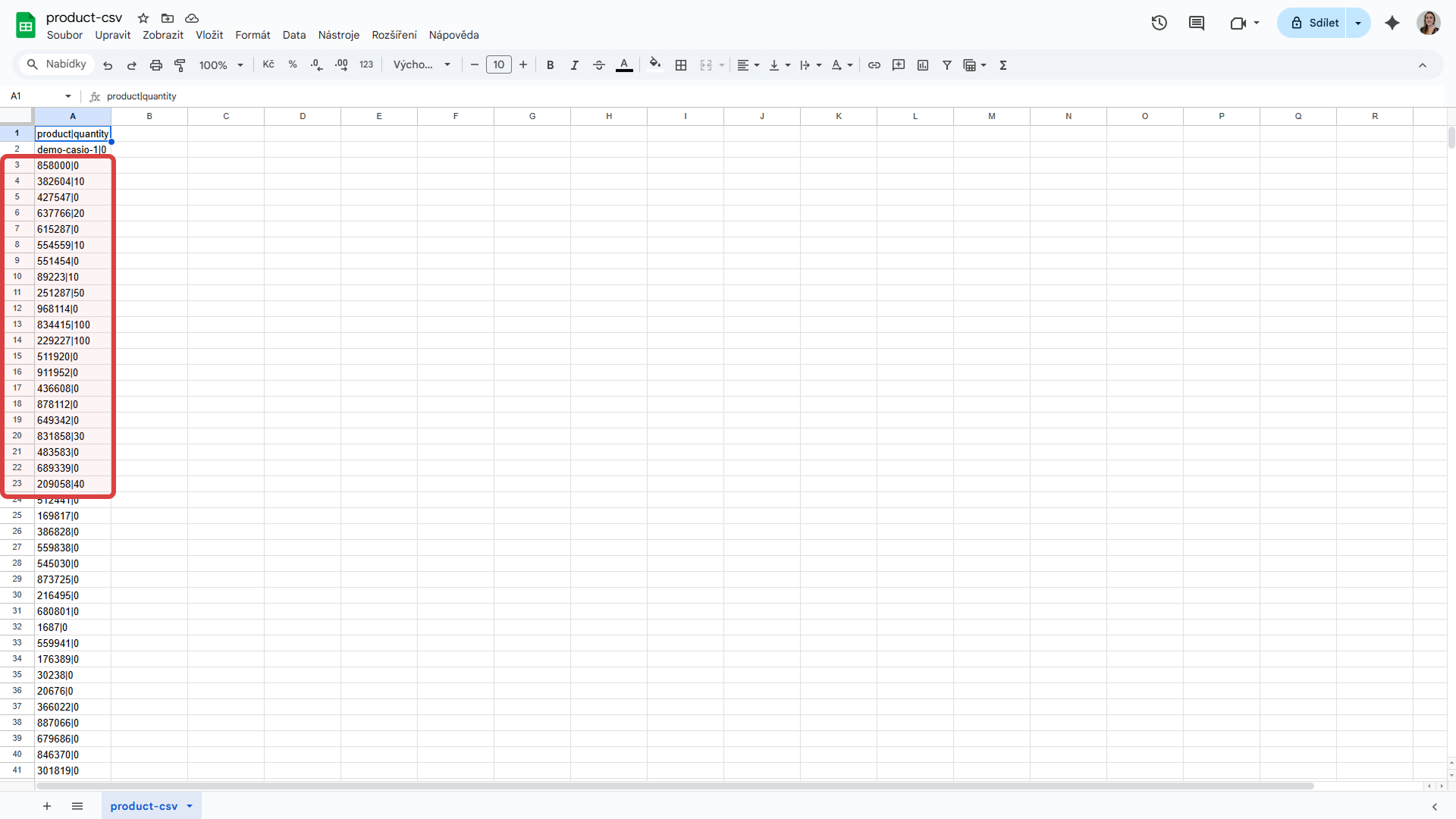Screen dimensions: 1456x819
Task: Open version history clock icon
Action: 1159,23
